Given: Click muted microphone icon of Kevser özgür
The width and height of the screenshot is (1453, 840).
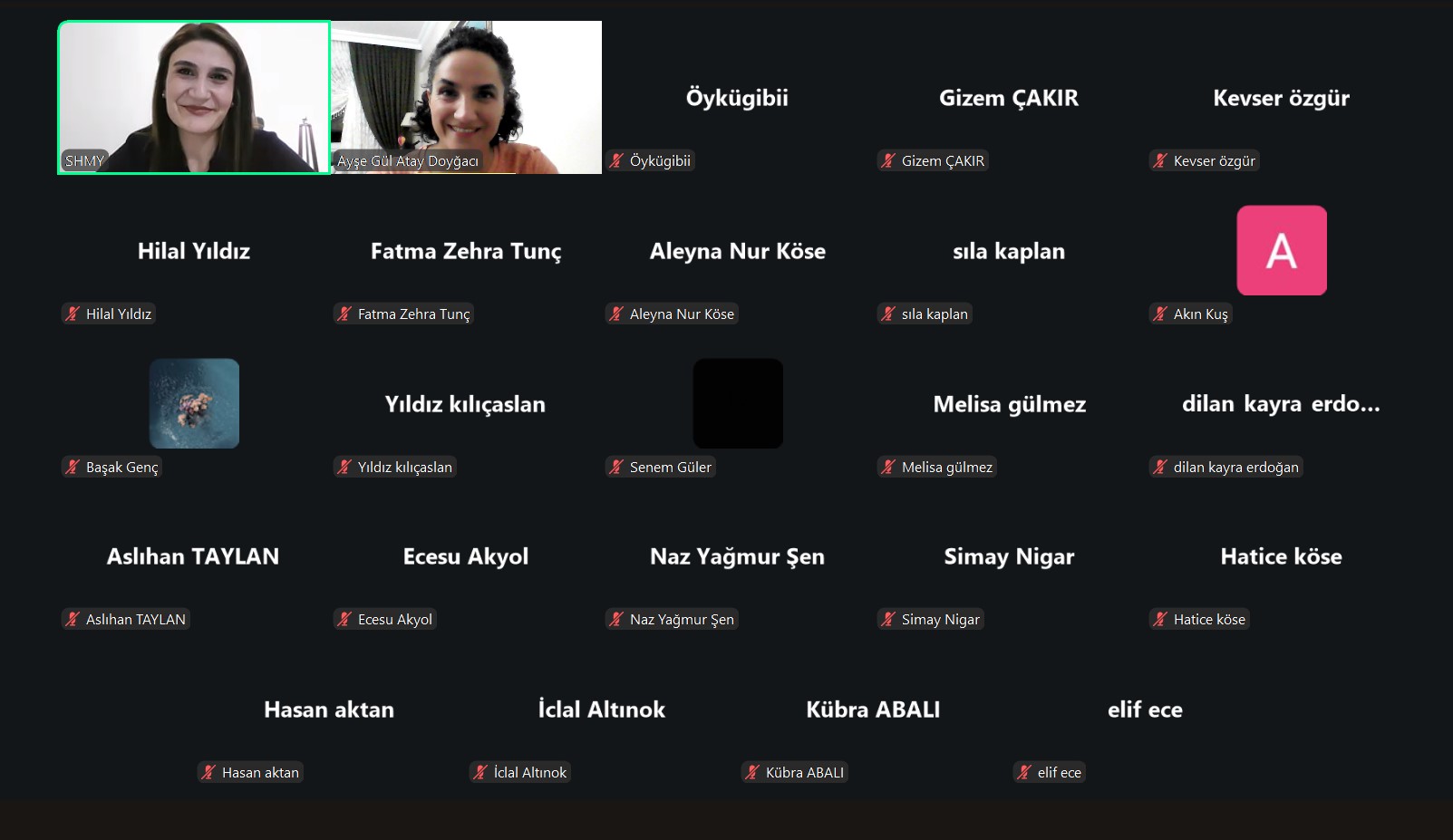Looking at the screenshot, I should tap(1160, 161).
